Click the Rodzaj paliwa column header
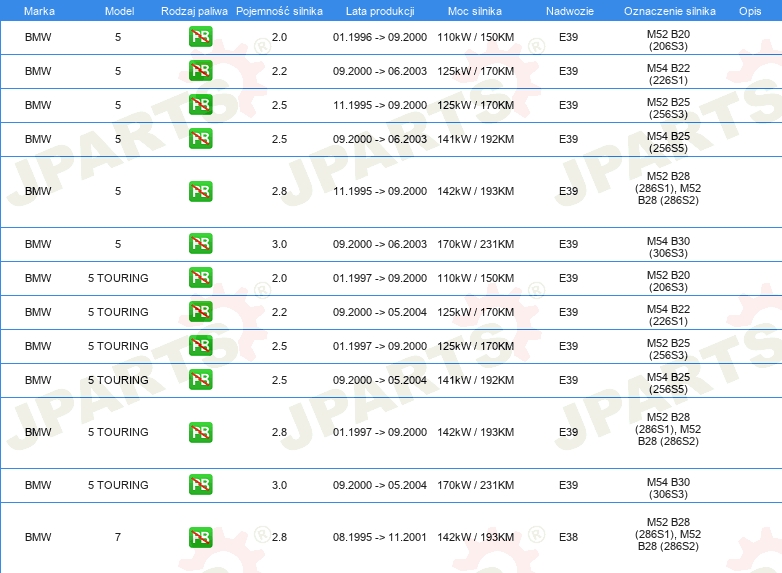782x573 pixels. [194, 11]
